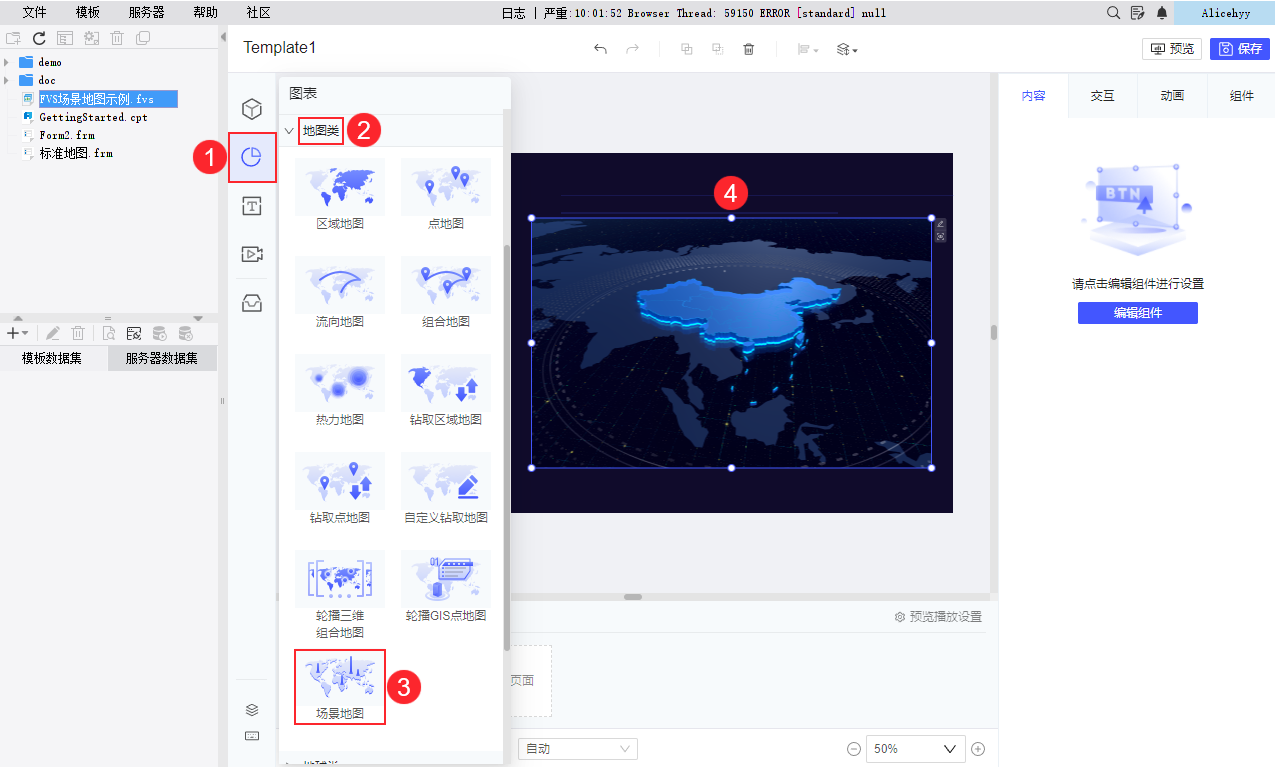Select the text component icon
The image size is (1275, 767).
point(252,206)
